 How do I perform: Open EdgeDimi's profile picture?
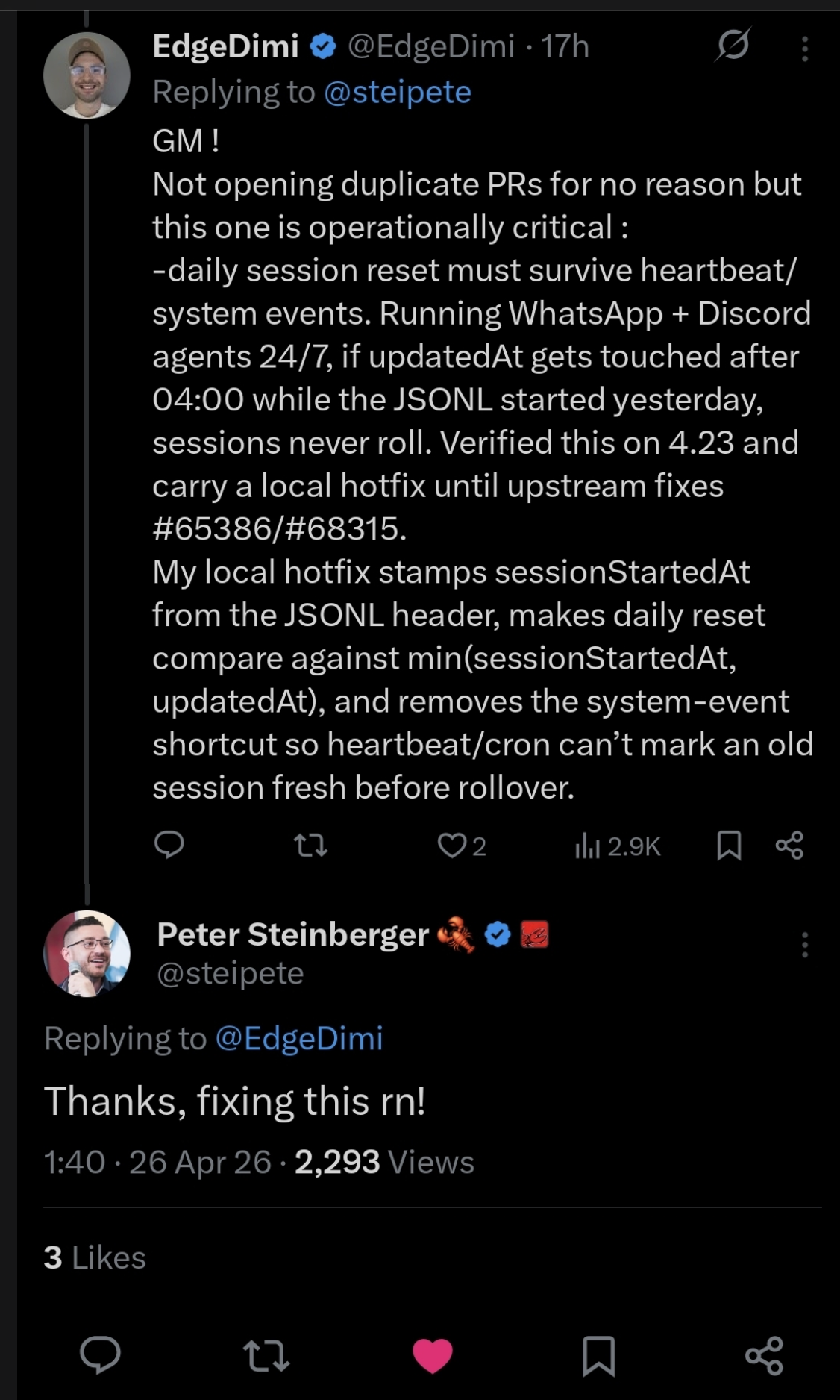pos(87,75)
